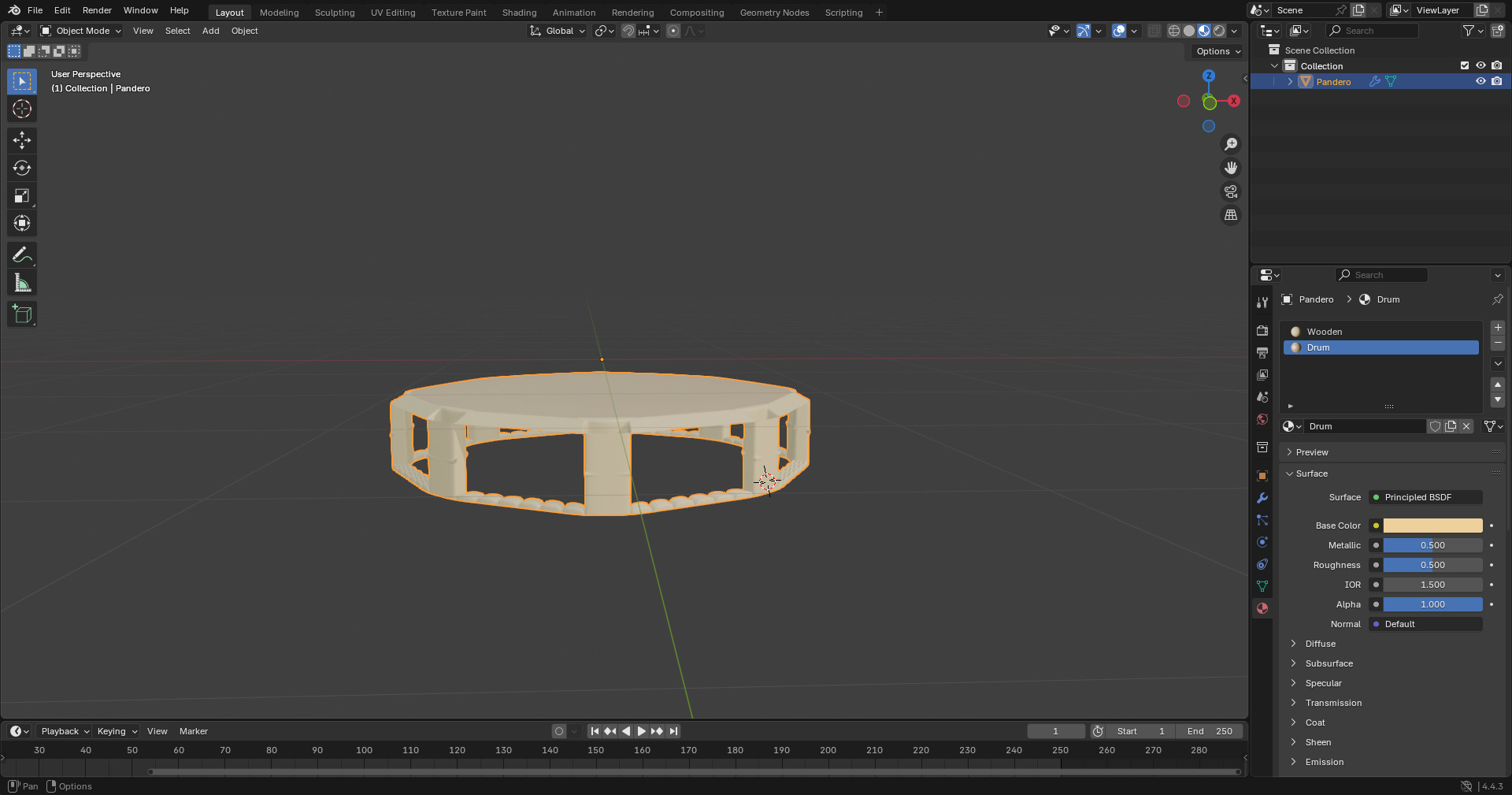Click the Base Color swatch
This screenshot has height=795, width=1512.
pos(1432,526)
